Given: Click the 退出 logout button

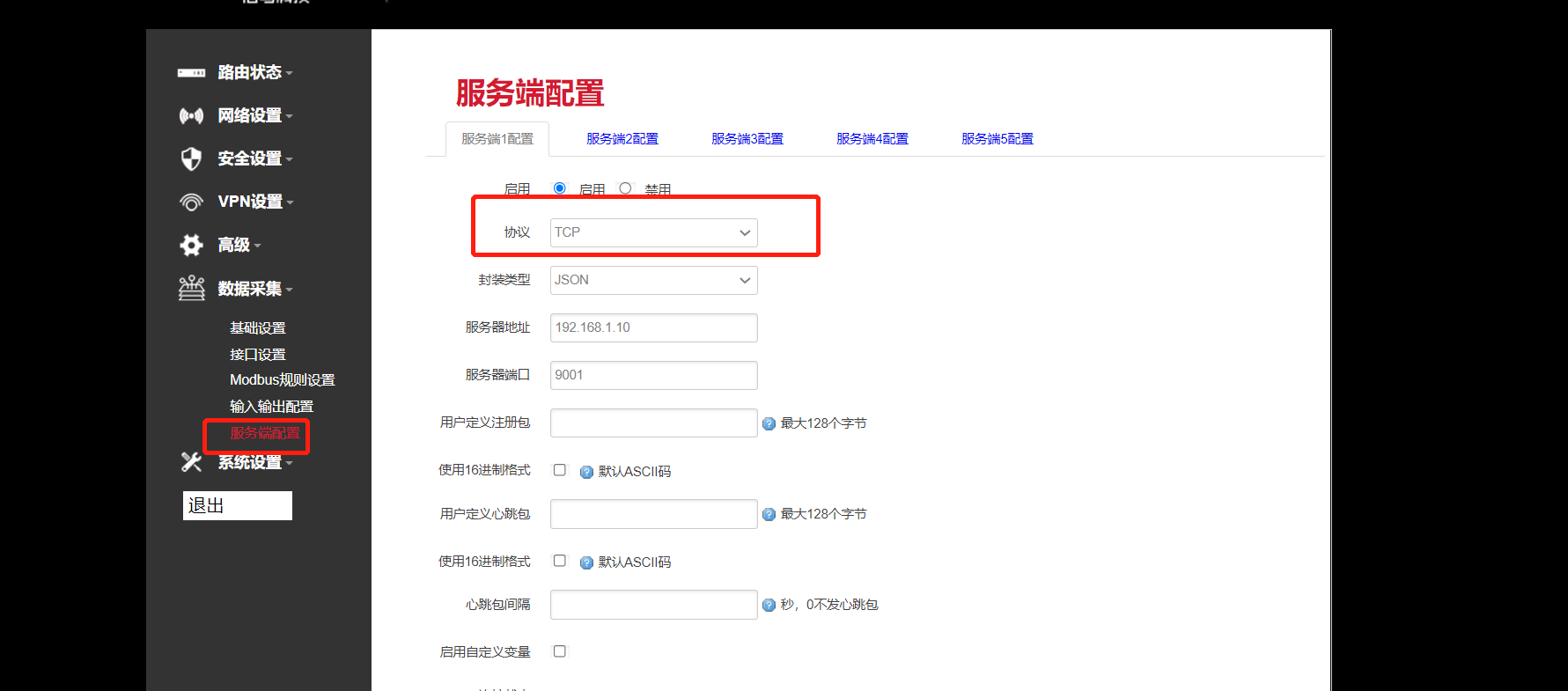Looking at the screenshot, I should (x=237, y=505).
